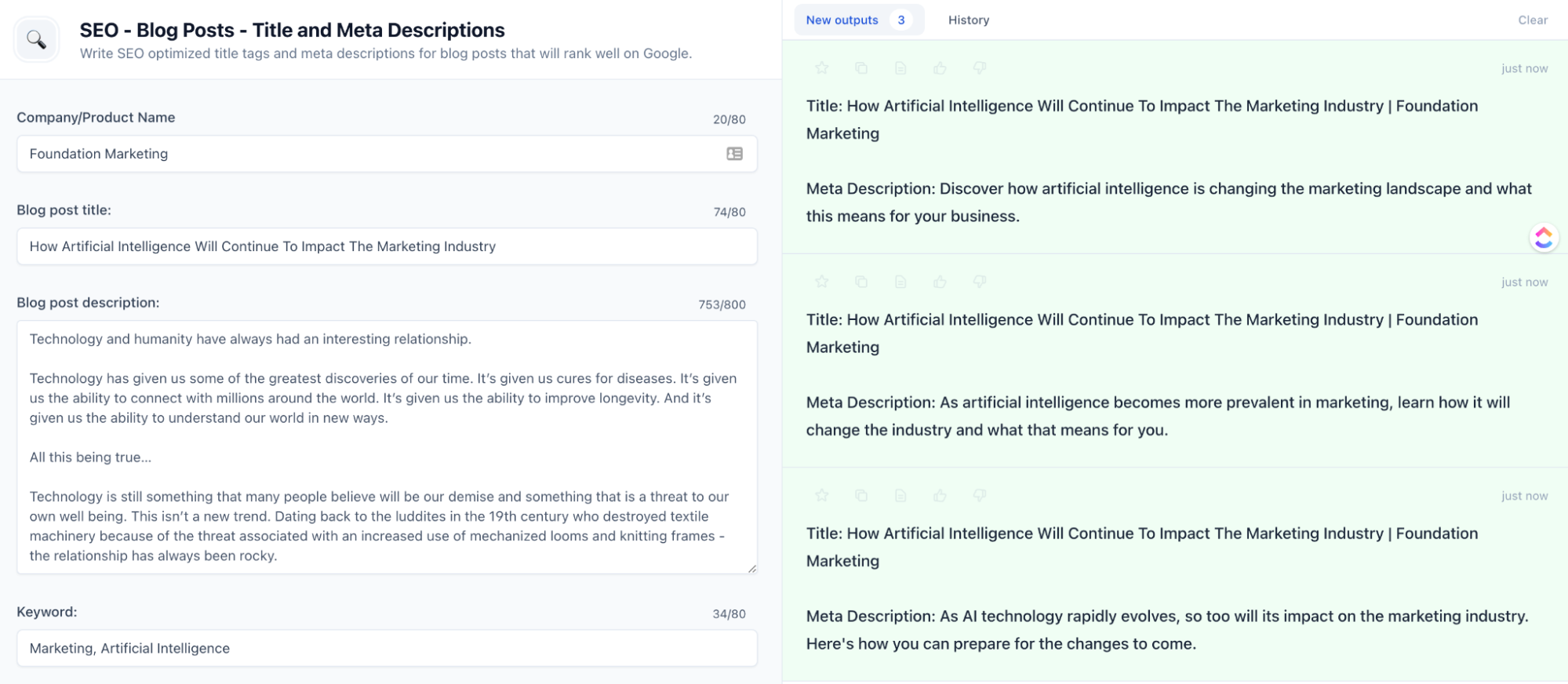Like the third output with thumbs up
The image size is (1568, 684).
pos(940,496)
